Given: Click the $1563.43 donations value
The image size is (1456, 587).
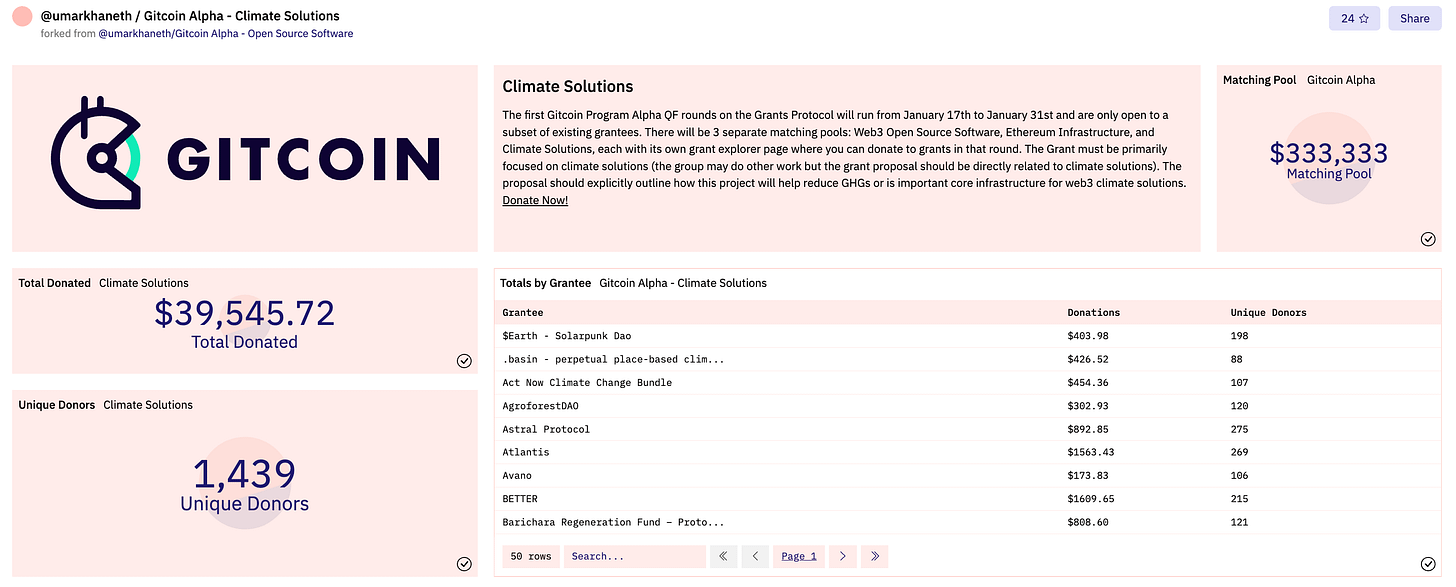Looking at the screenshot, I should [x=1091, y=452].
